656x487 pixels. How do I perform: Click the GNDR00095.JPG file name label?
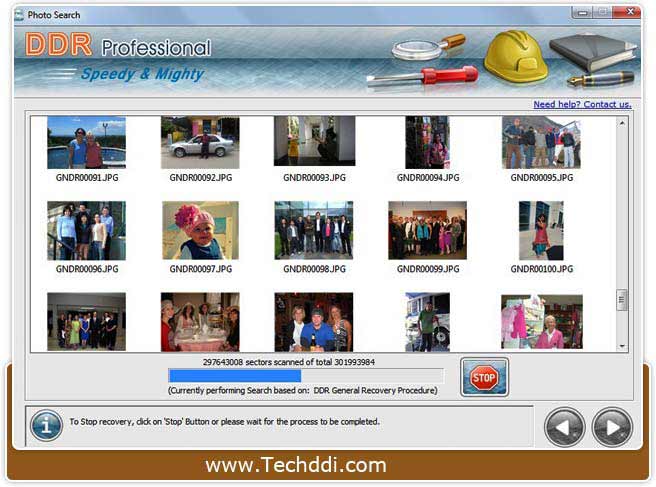(x=542, y=177)
